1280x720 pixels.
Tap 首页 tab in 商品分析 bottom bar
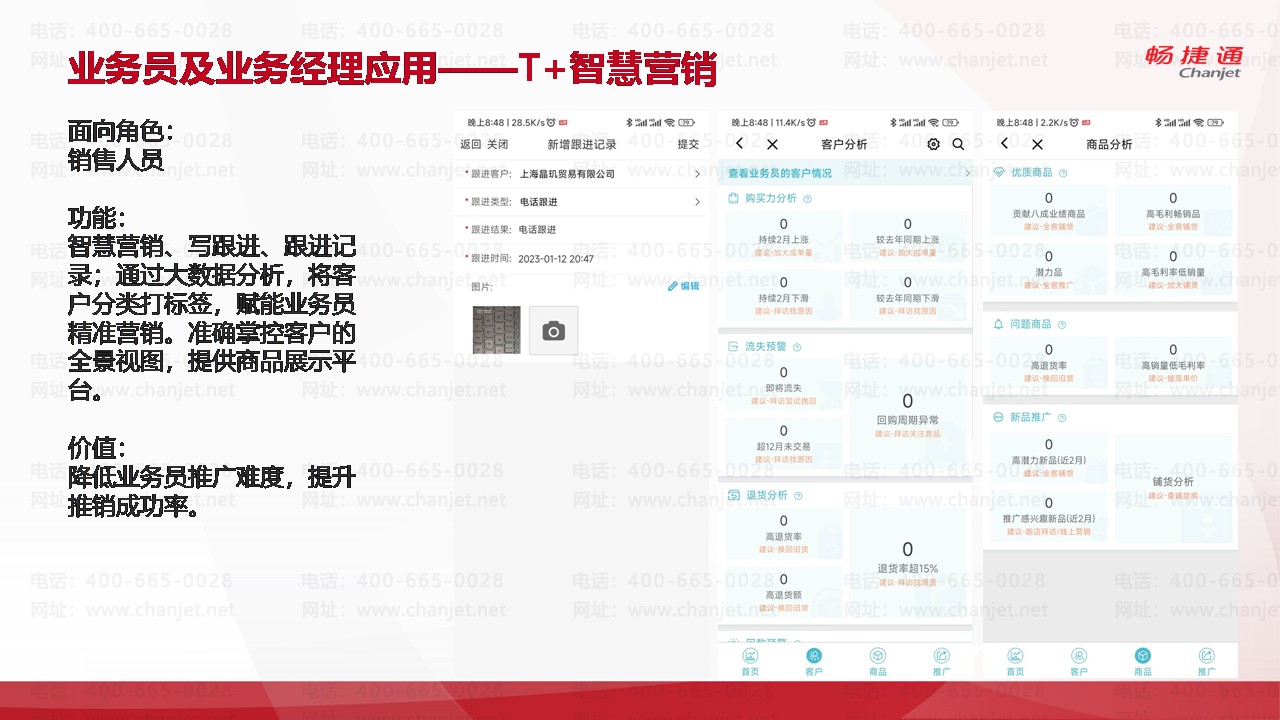coord(1015,662)
